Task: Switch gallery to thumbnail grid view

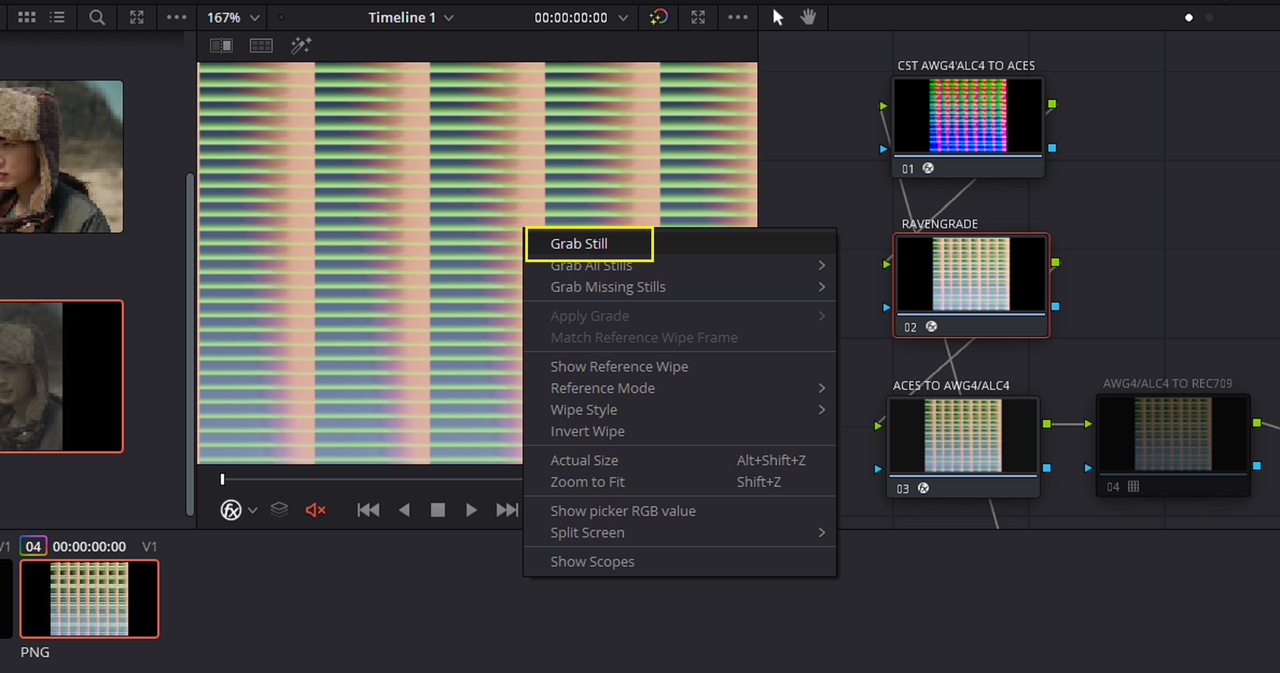Action: 28,18
